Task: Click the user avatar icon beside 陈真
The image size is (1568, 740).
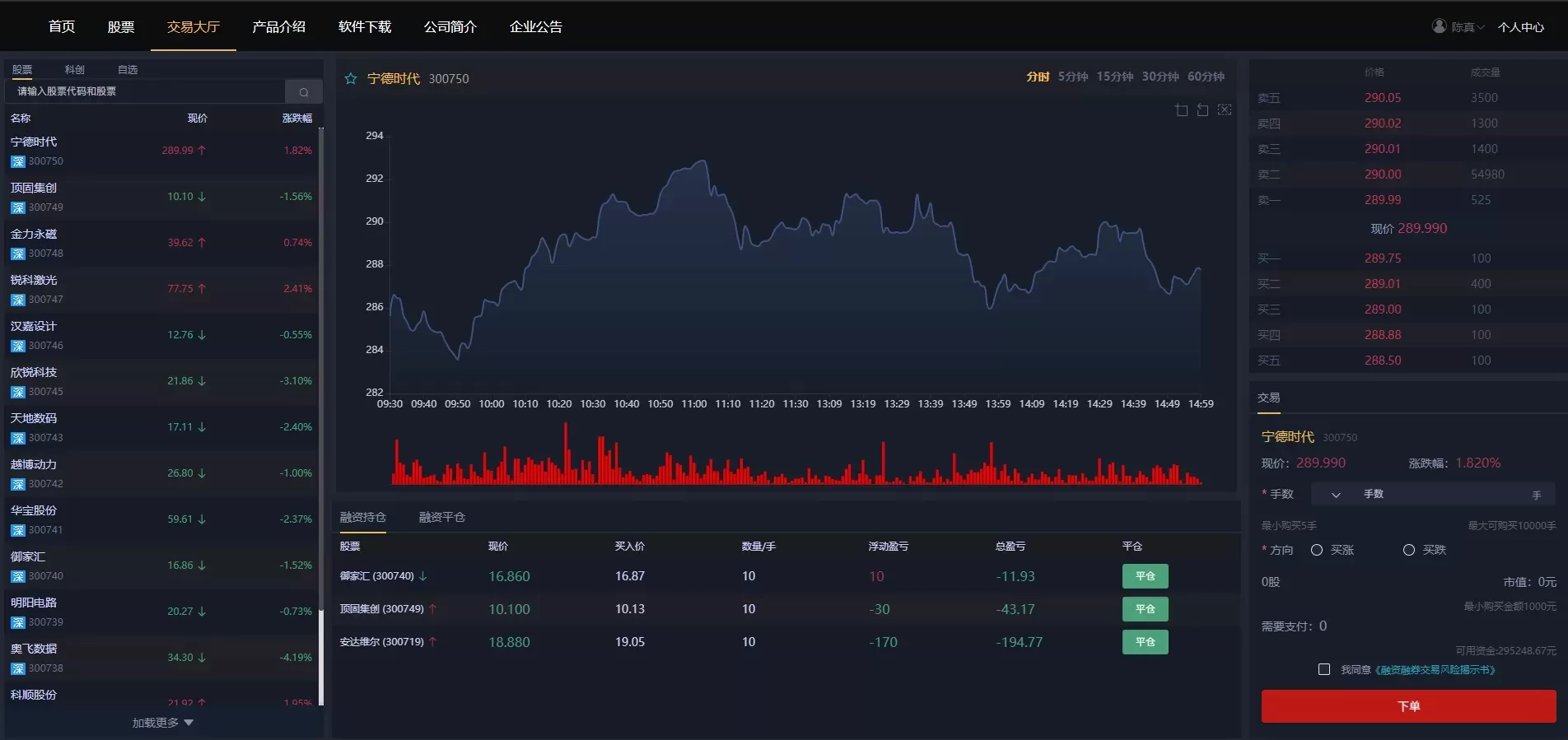Action: [1439, 26]
